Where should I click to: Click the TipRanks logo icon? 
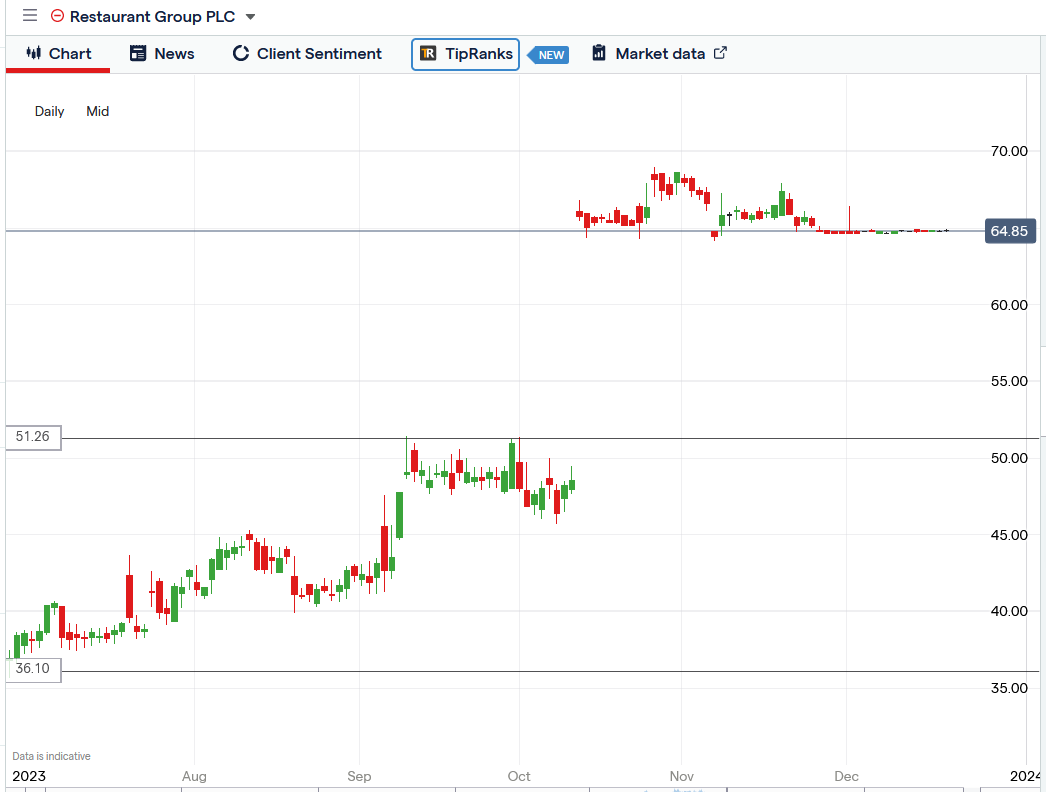pyautogui.click(x=428, y=53)
